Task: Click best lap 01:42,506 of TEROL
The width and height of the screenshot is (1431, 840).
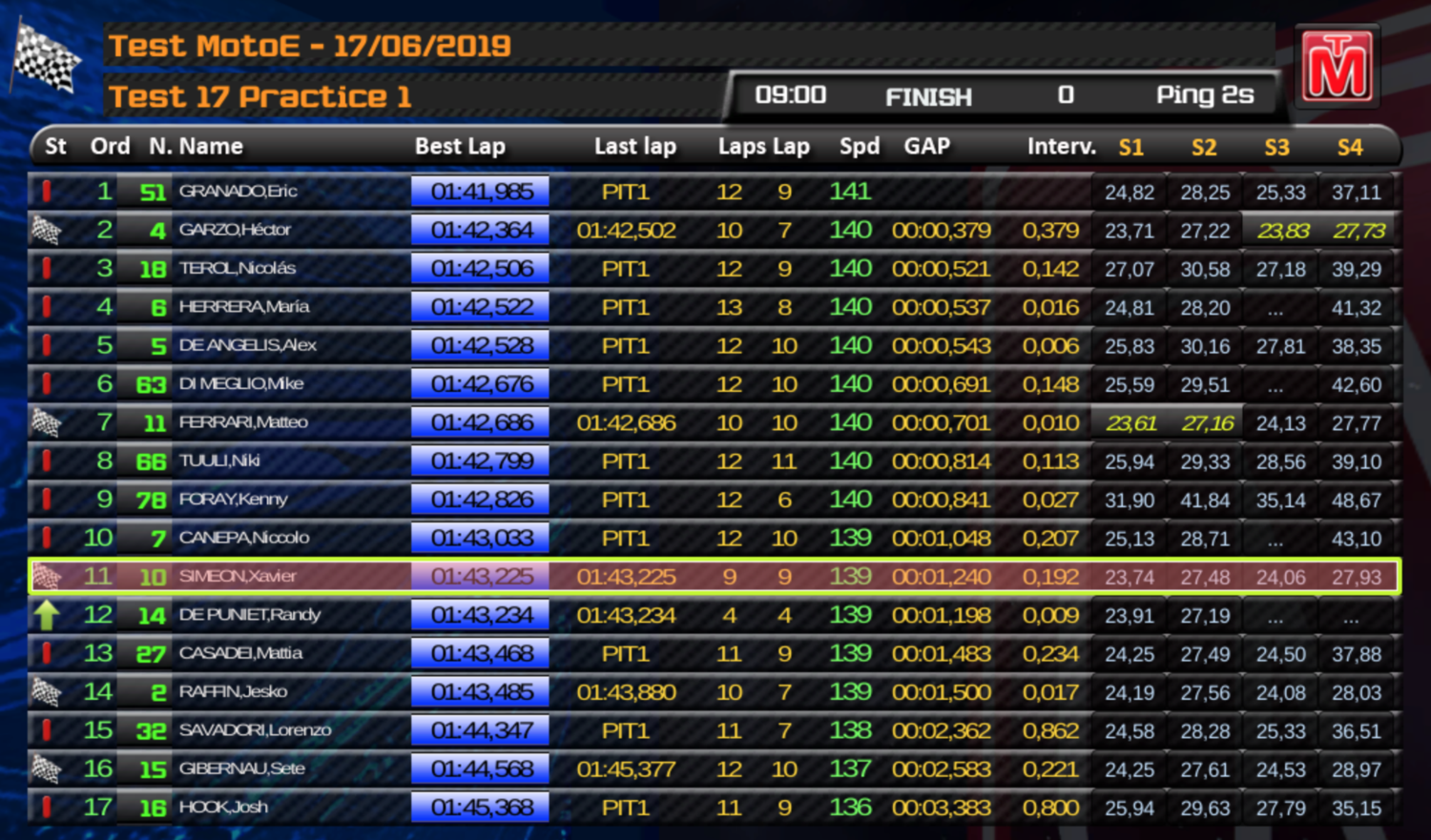Action: coord(481,269)
